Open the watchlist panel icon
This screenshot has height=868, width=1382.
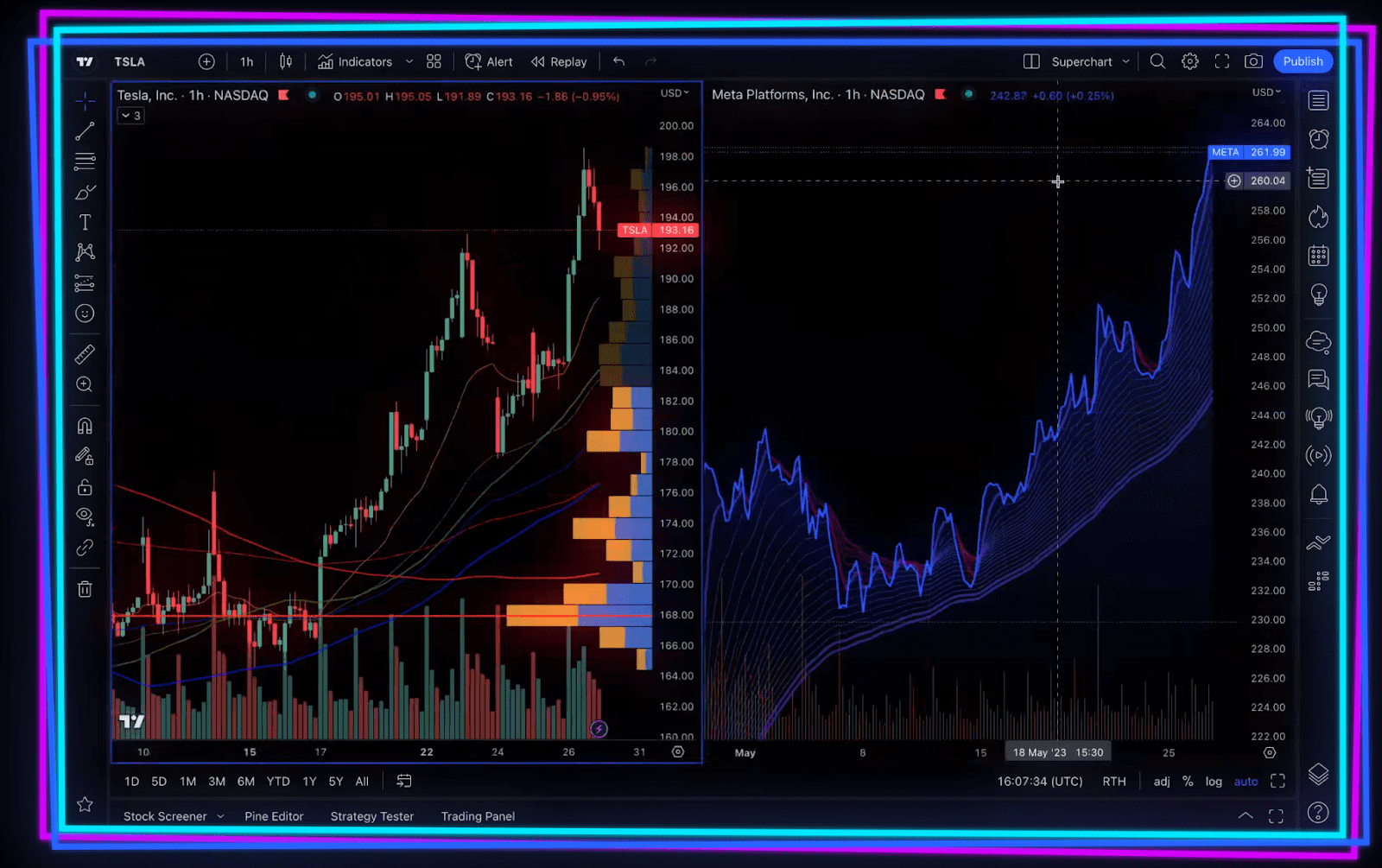click(x=1318, y=100)
